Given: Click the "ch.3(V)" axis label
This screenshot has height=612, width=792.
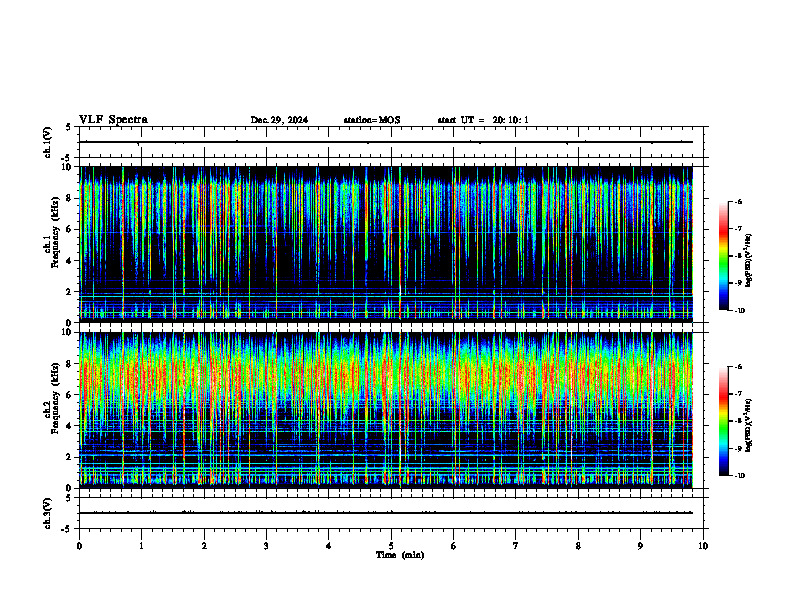Looking at the screenshot, I should pyautogui.click(x=48, y=513).
